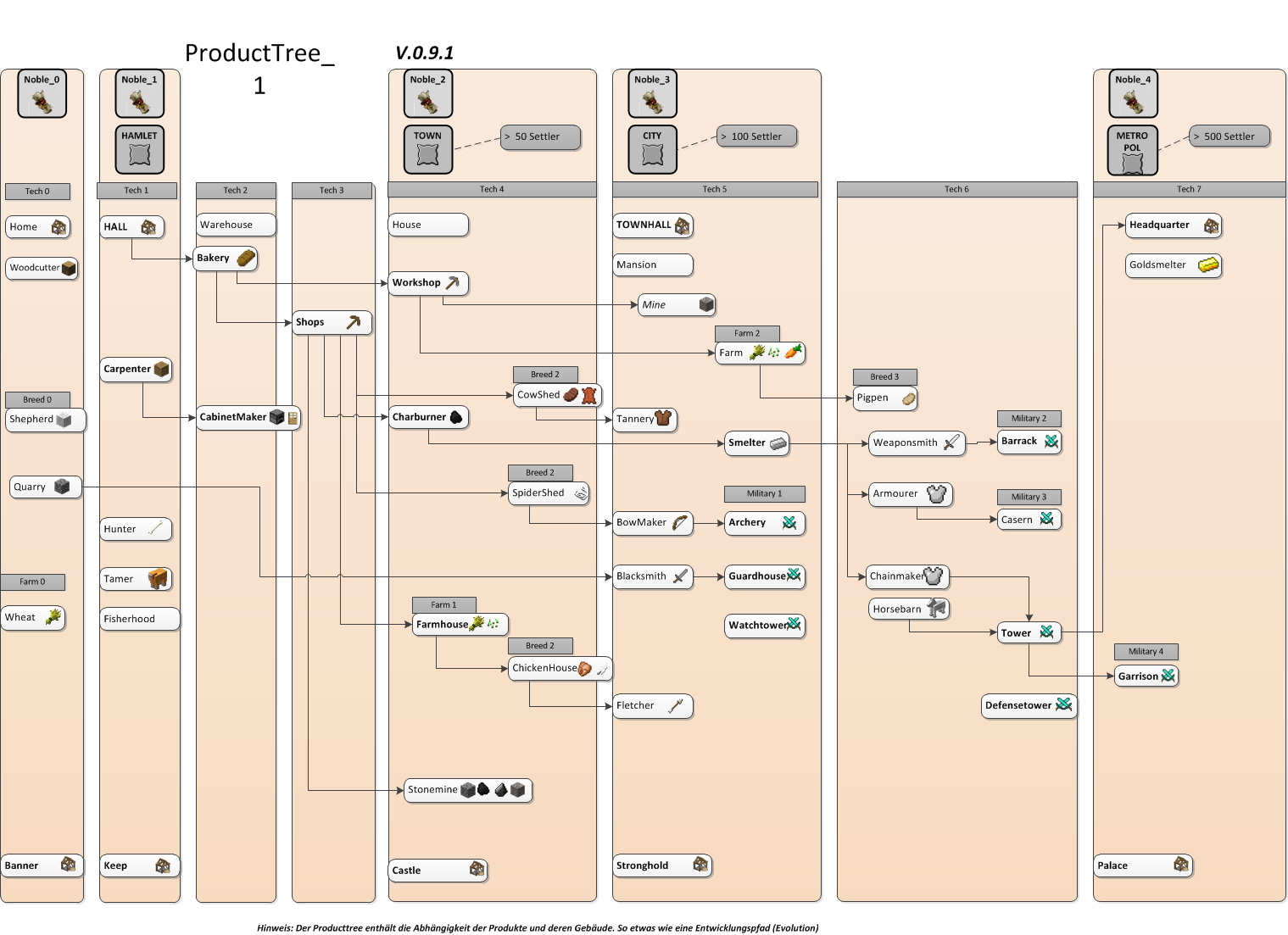Click the iron ingot icon in the Smelter node
1288x935 pixels.
[x=778, y=443]
